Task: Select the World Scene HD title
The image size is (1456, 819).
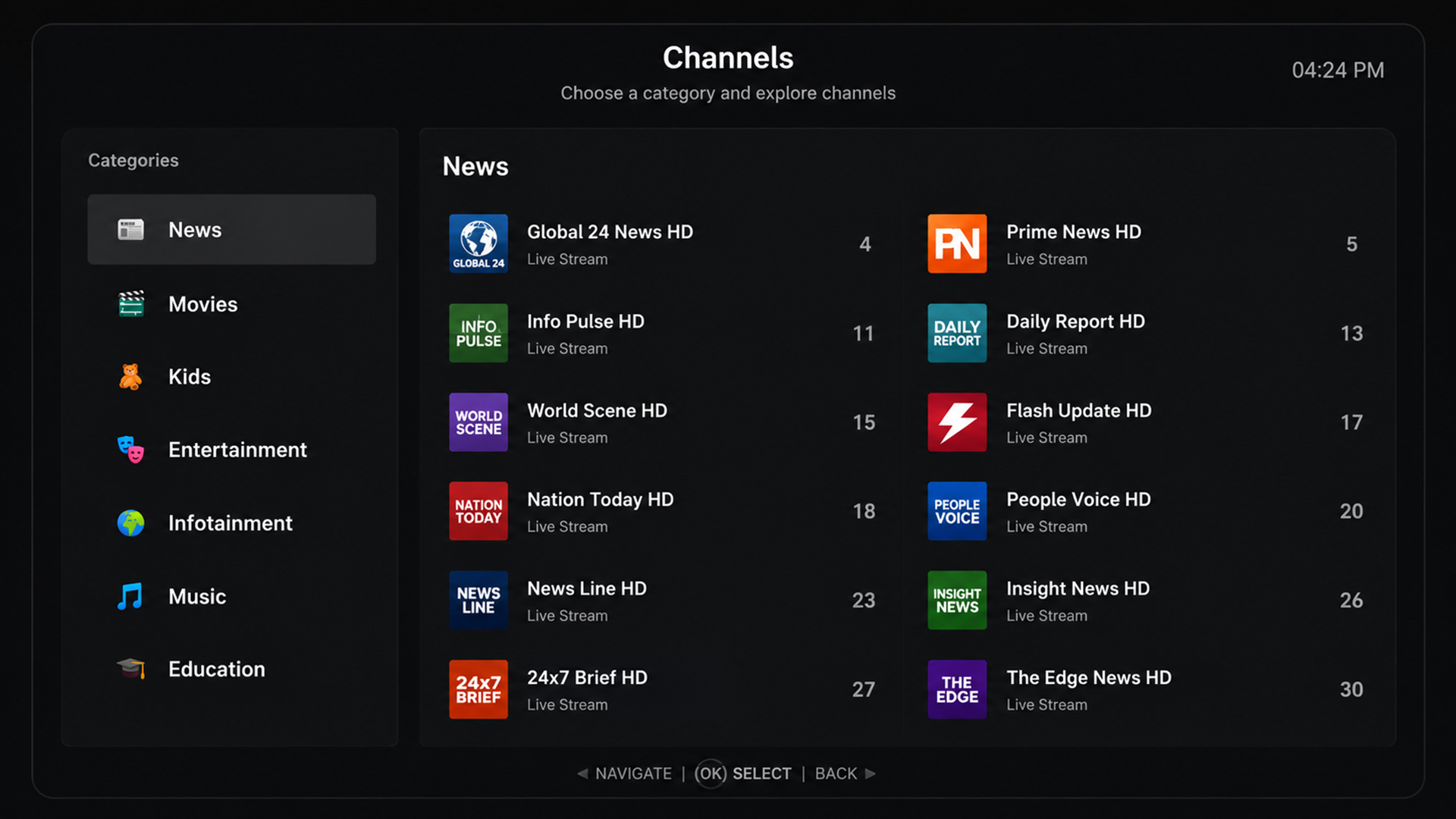Action: pyautogui.click(x=597, y=410)
